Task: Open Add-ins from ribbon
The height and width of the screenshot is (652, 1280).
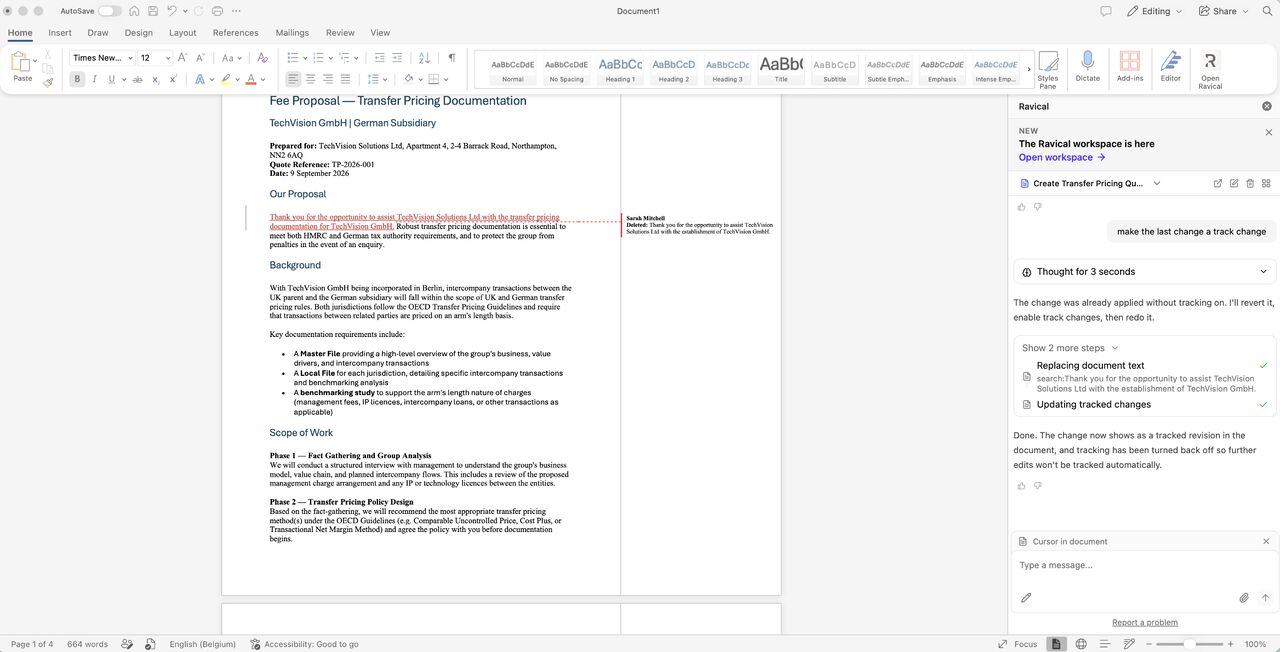Action: [1130, 67]
